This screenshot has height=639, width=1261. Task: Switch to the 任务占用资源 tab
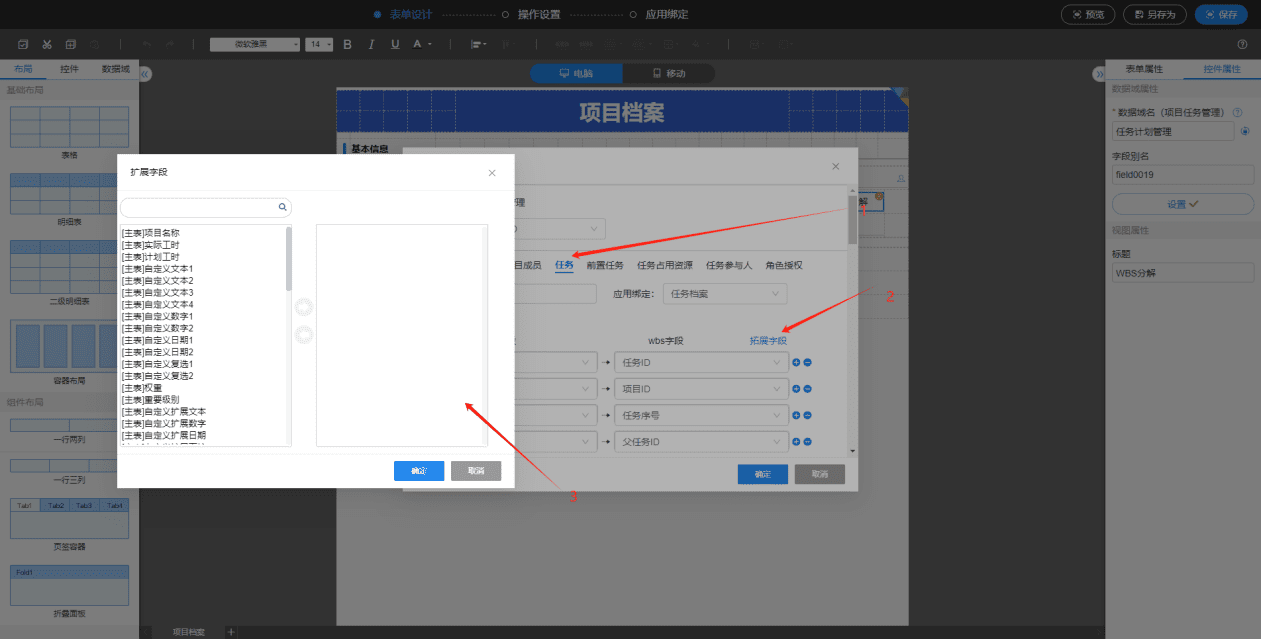coord(665,265)
